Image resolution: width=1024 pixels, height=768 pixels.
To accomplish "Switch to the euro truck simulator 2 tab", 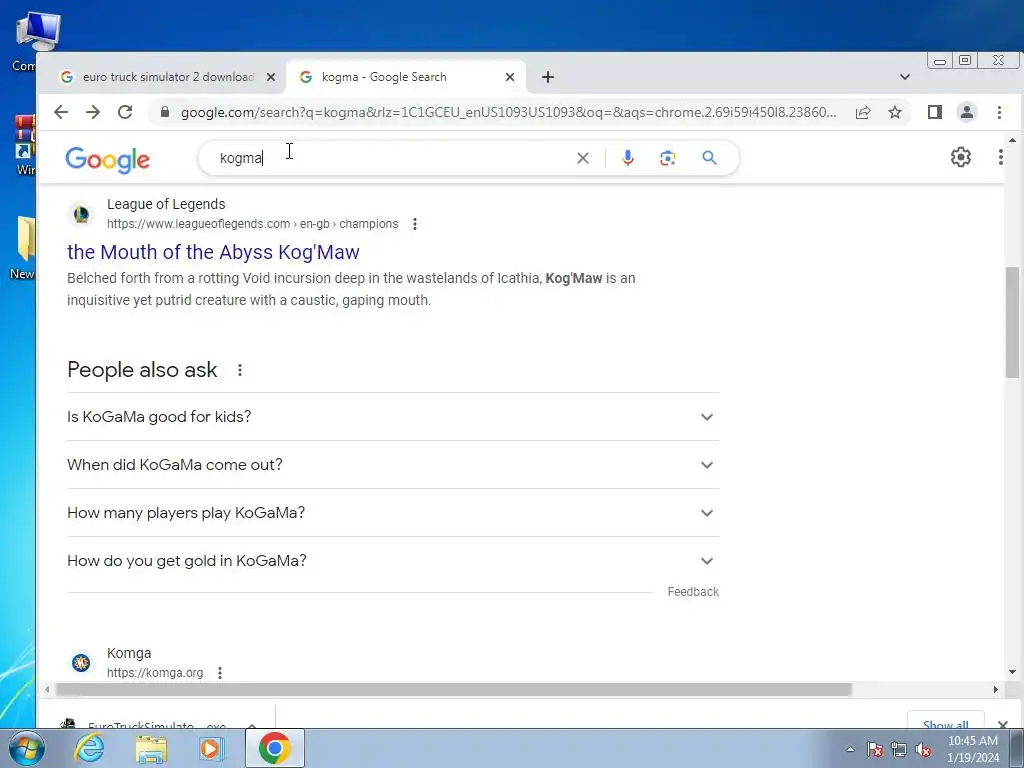I will coord(168,77).
